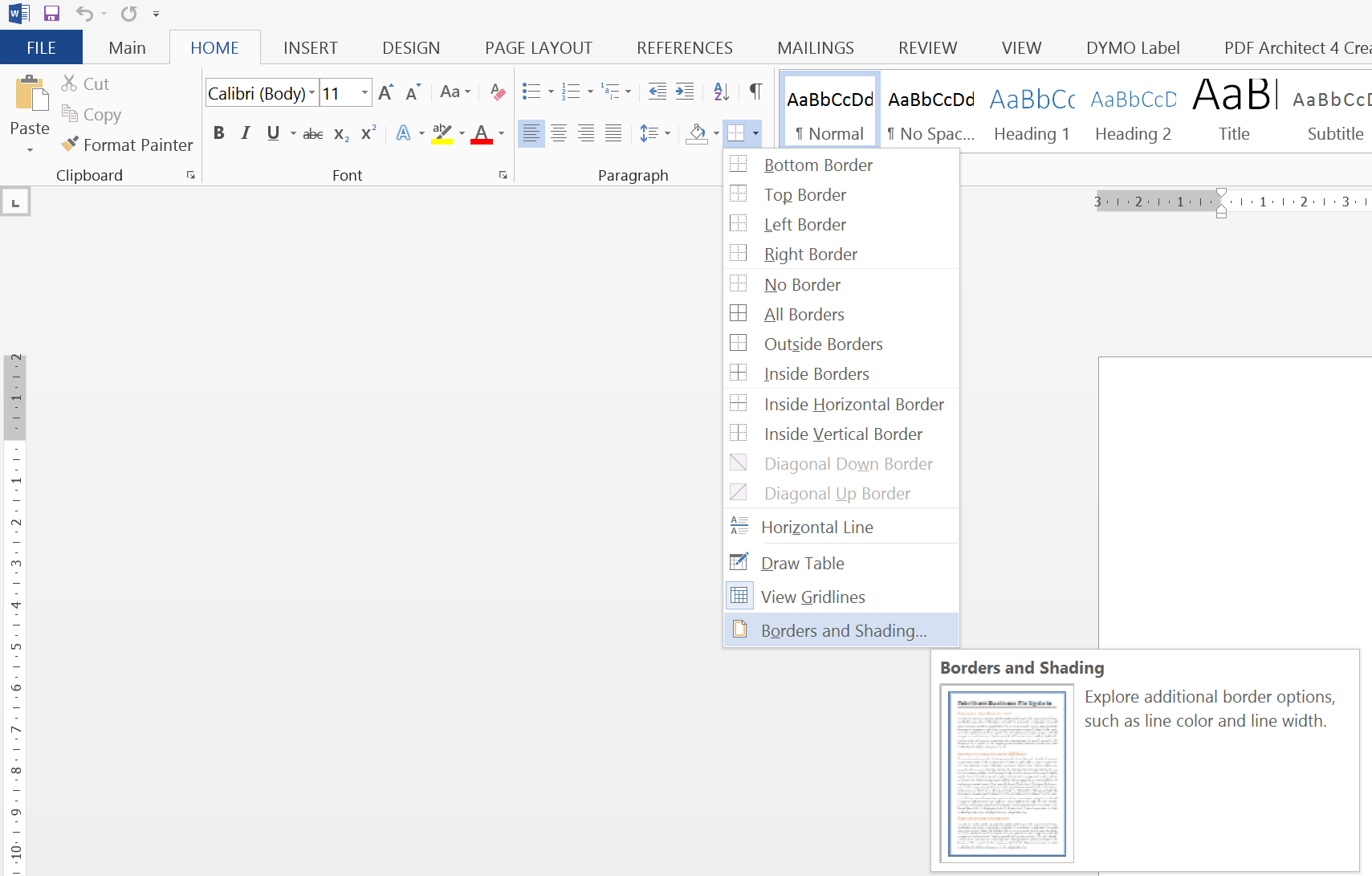1372x876 pixels.
Task: Click the Borders button icon
Action: click(736, 133)
